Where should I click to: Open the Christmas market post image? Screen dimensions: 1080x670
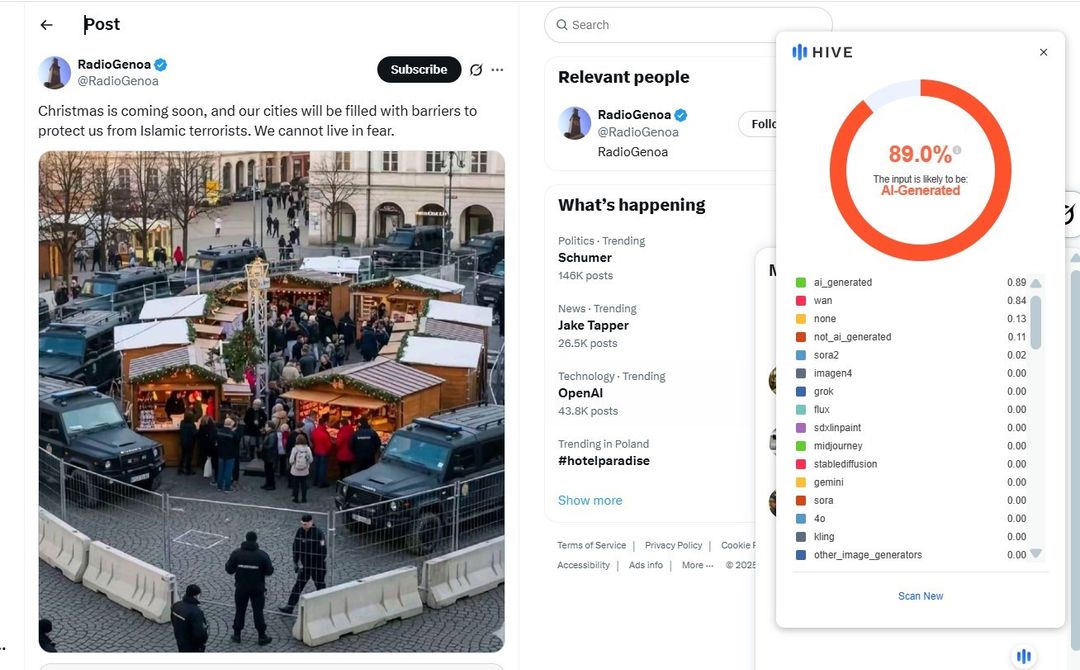(271, 401)
